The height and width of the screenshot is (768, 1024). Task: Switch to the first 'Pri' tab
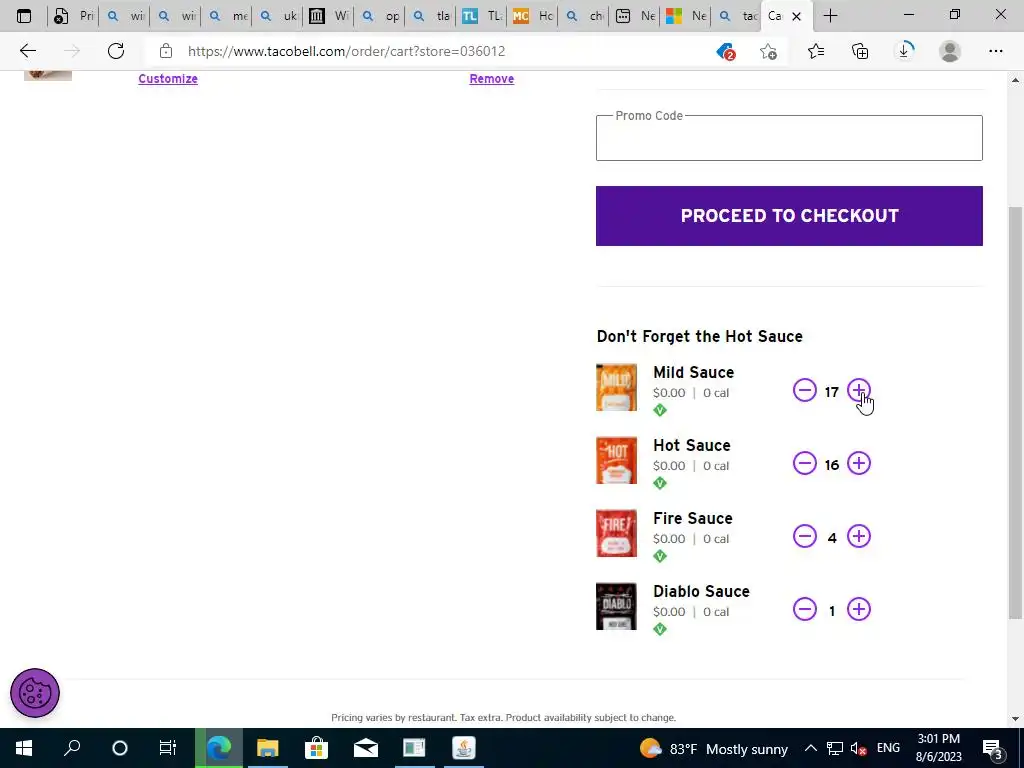pos(74,16)
